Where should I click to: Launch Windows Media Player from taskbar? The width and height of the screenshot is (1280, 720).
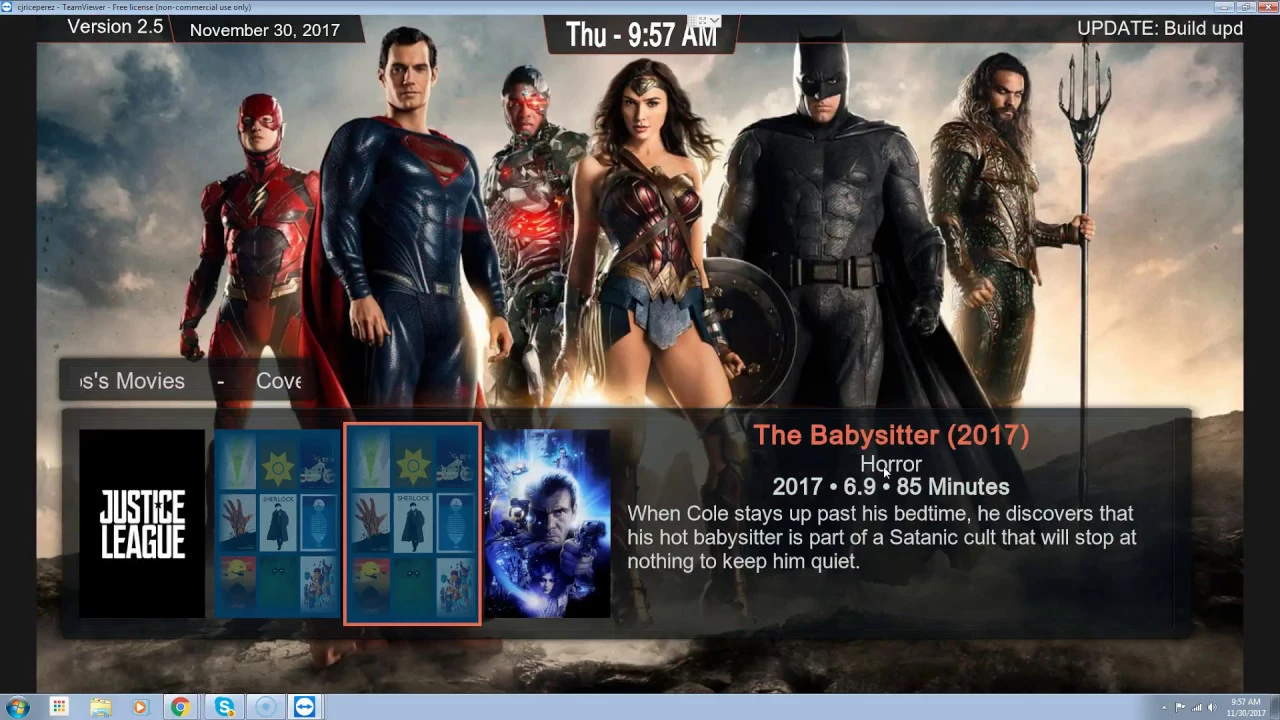click(x=140, y=707)
